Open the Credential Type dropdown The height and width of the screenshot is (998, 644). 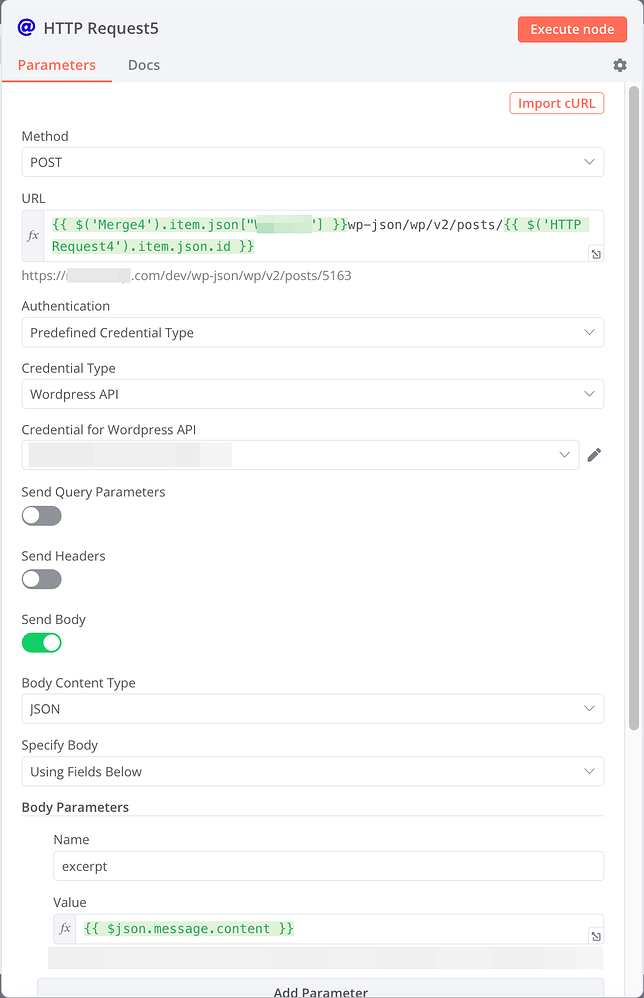tap(314, 393)
